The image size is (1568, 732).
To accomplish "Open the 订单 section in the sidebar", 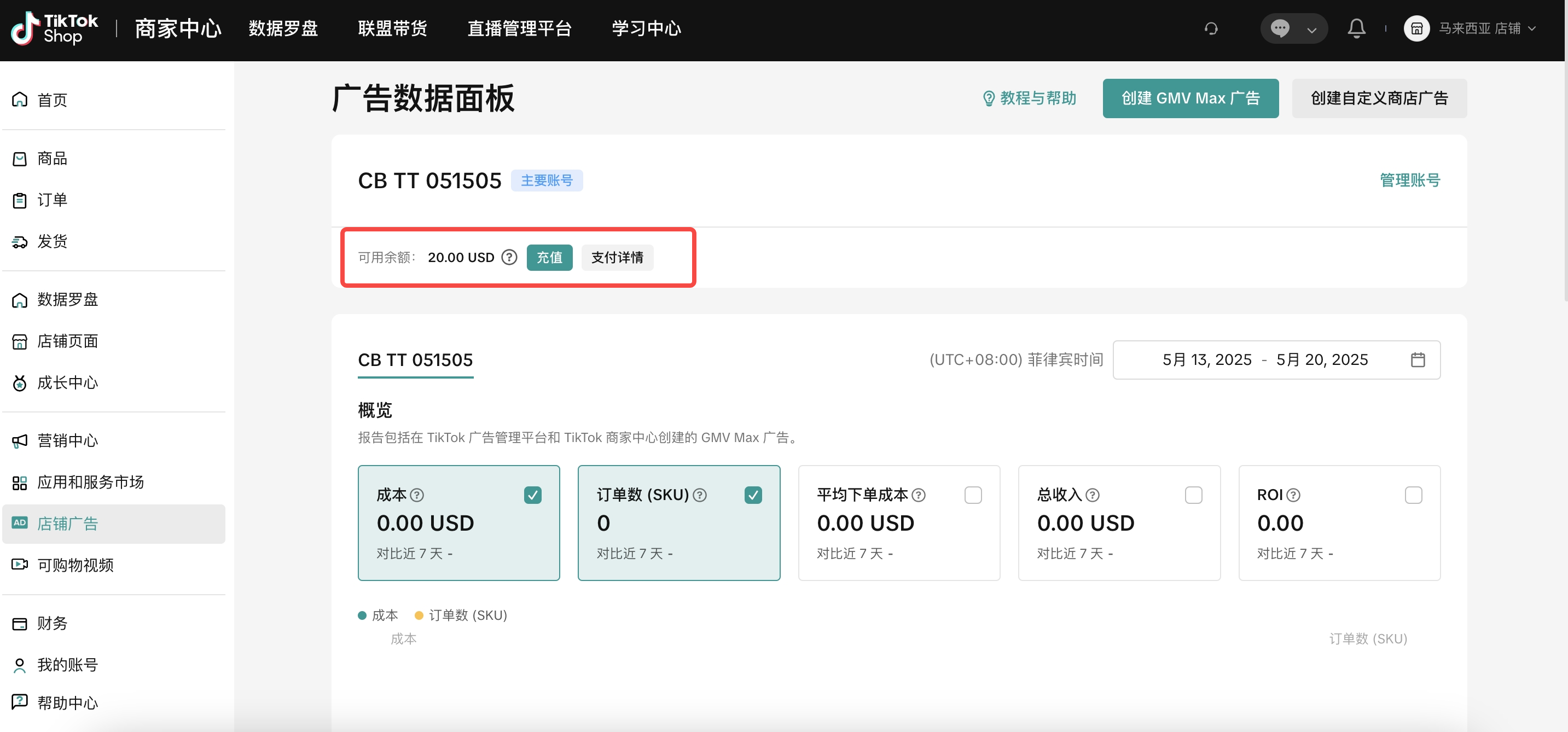I will pos(52,200).
